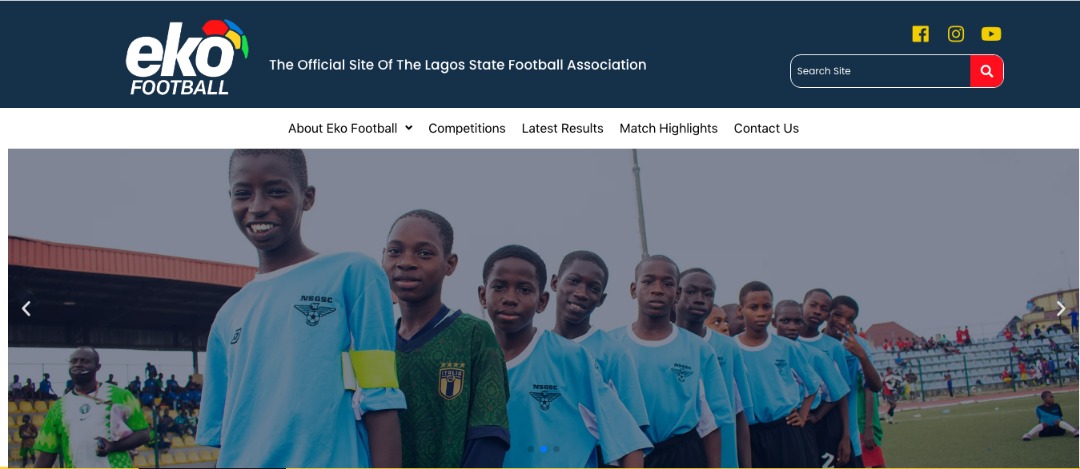Open the Contact Us link
Image resolution: width=1080 pixels, height=469 pixels.
[766, 128]
